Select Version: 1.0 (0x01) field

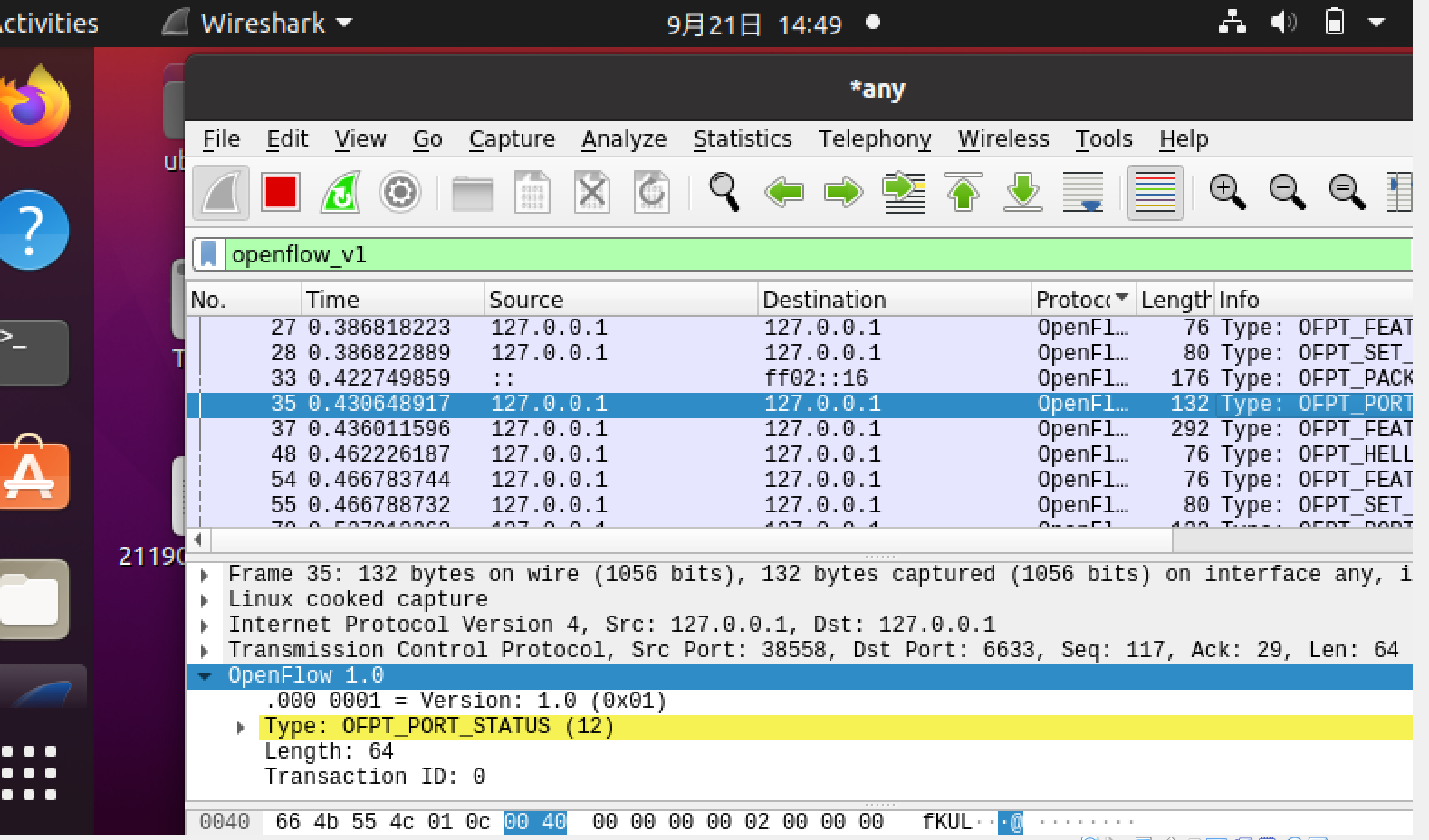pos(465,702)
